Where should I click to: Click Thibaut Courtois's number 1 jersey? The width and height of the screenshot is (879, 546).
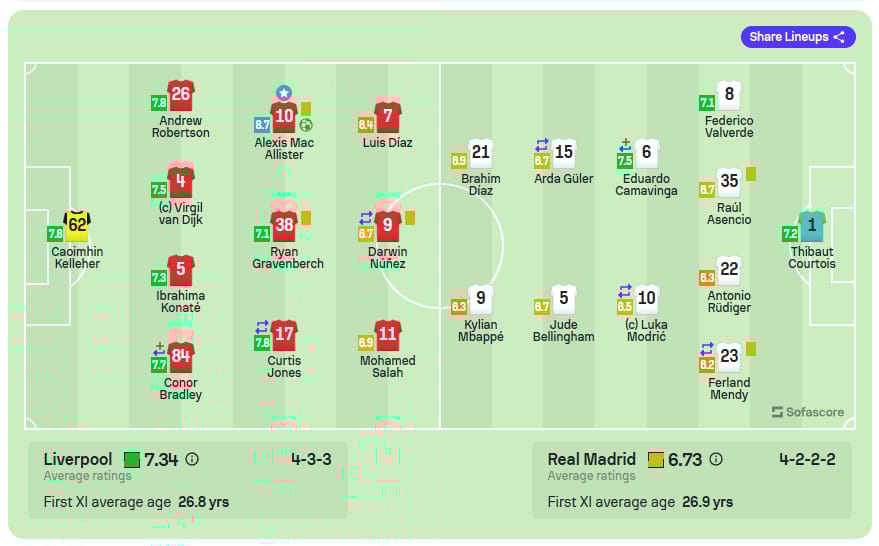click(x=812, y=225)
